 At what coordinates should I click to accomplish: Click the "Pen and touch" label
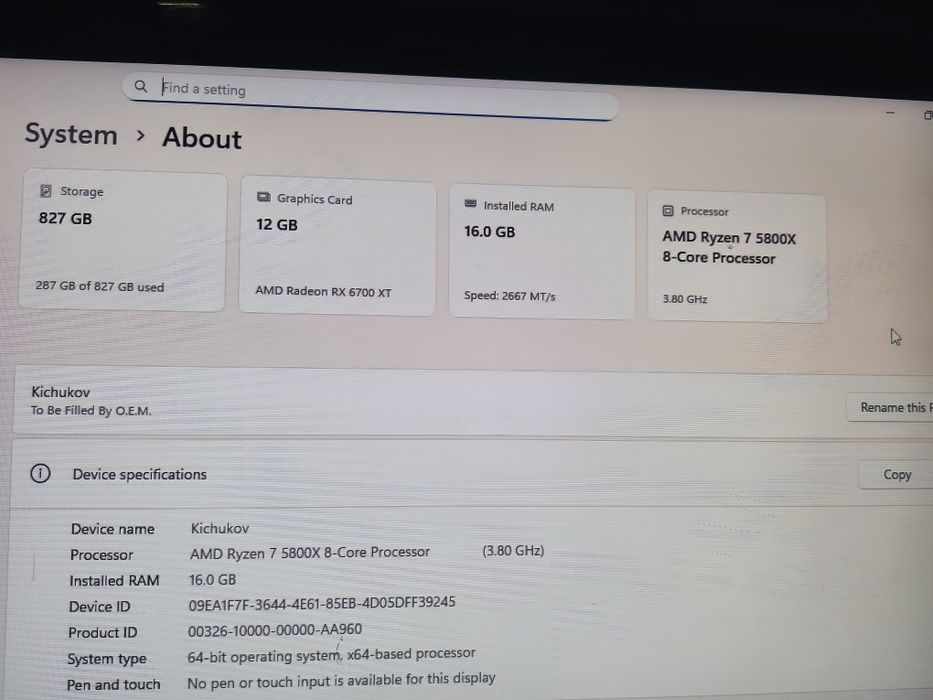[114, 685]
